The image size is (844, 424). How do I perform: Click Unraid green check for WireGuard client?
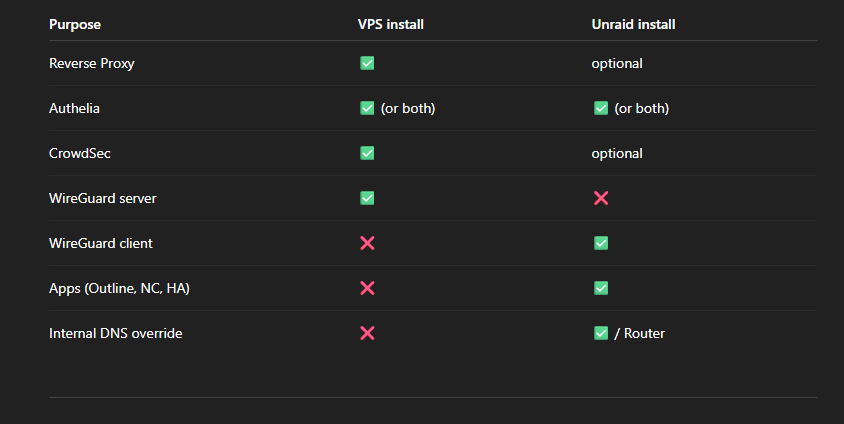click(x=601, y=243)
